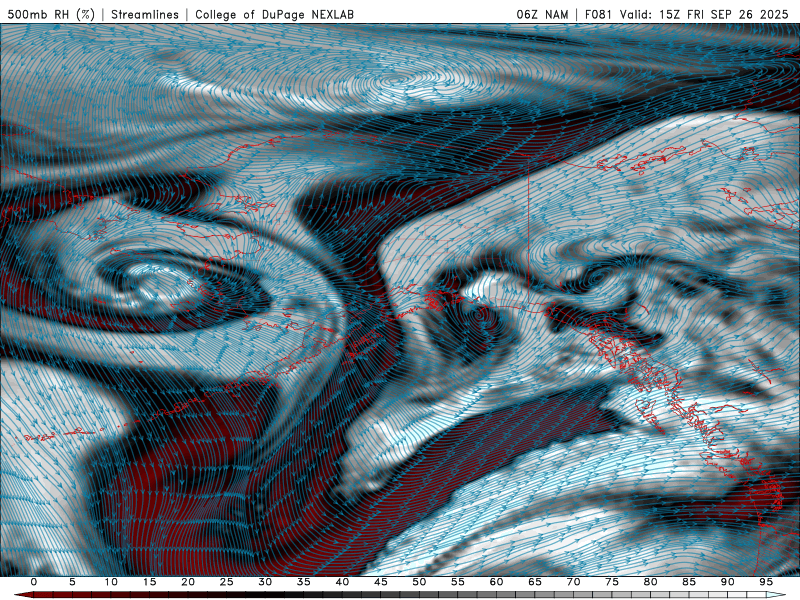Click the "75" label on the color scale

(612, 582)
